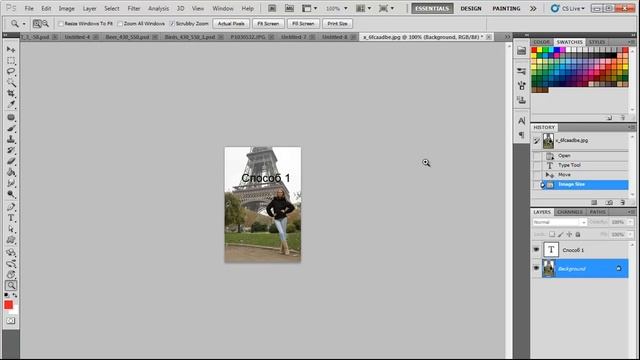Open the Layer menu
The width and height of the screenshot is (640, 360).
pyautogui.click(x=89, y=8)
